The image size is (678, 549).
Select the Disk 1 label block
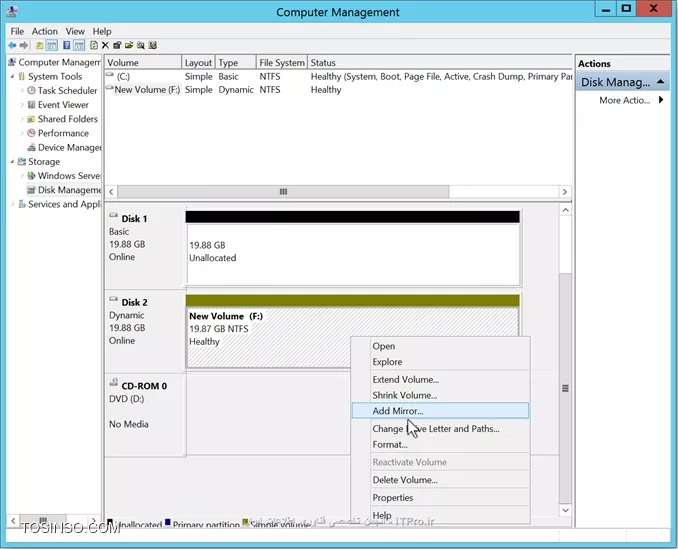coord(145,248)
